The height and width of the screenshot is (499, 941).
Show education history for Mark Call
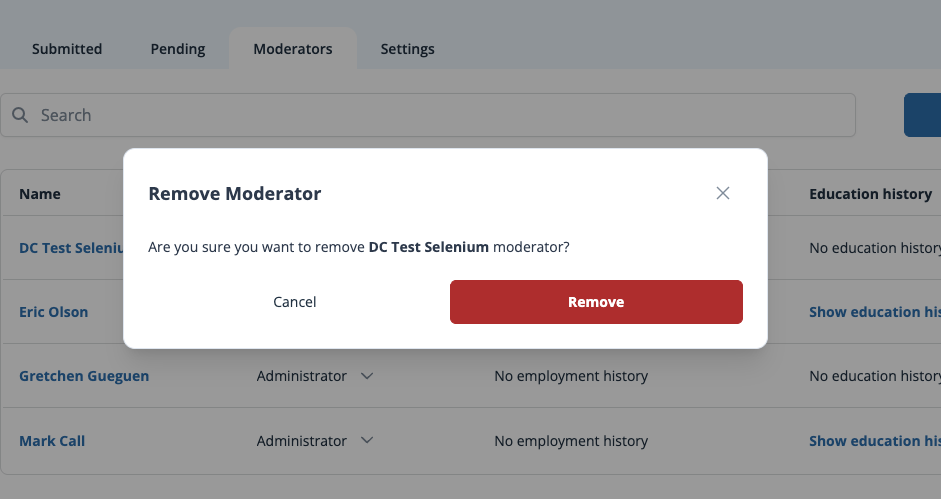[x=873, y=441]
